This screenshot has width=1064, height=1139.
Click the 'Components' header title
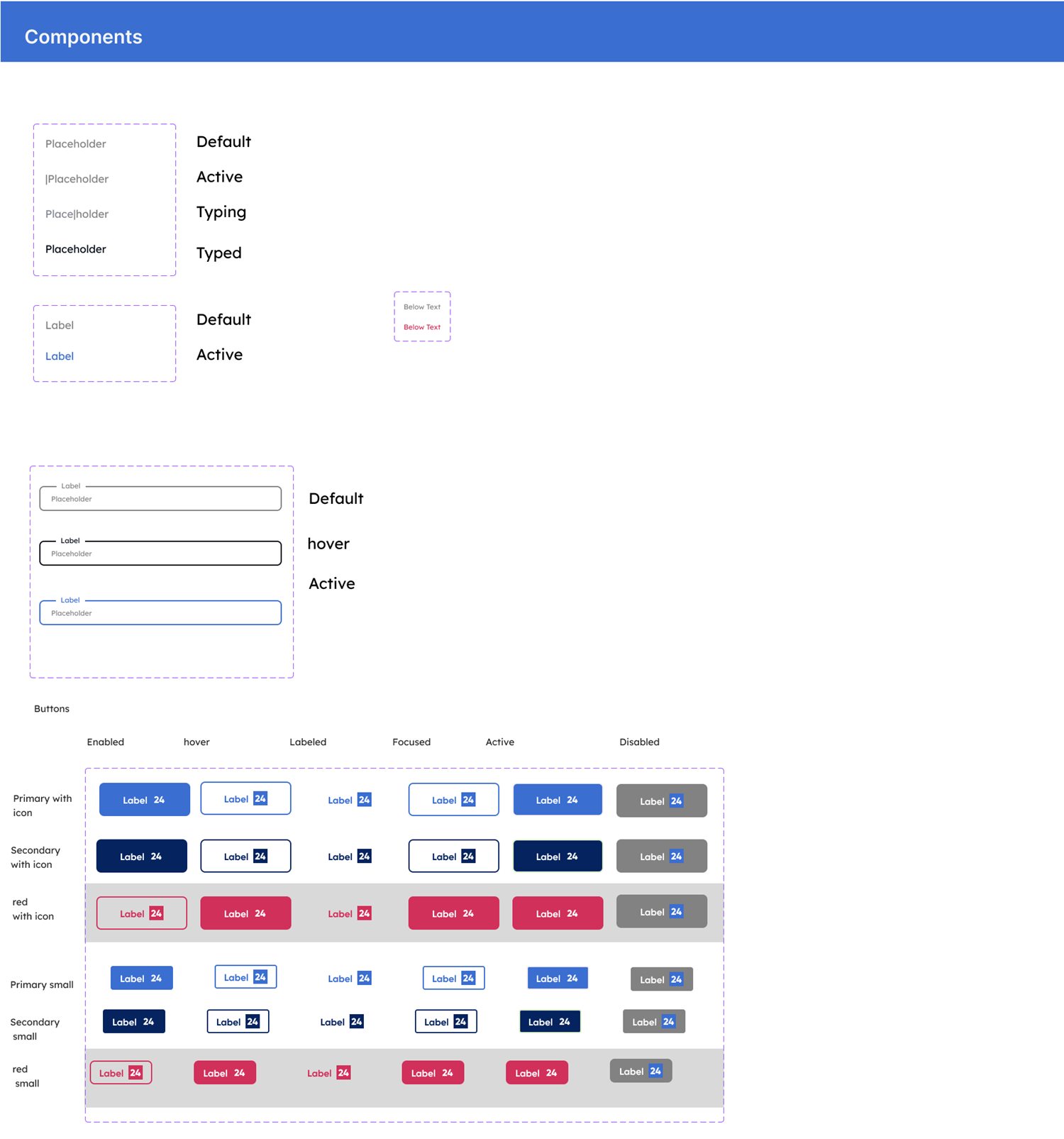84,37
